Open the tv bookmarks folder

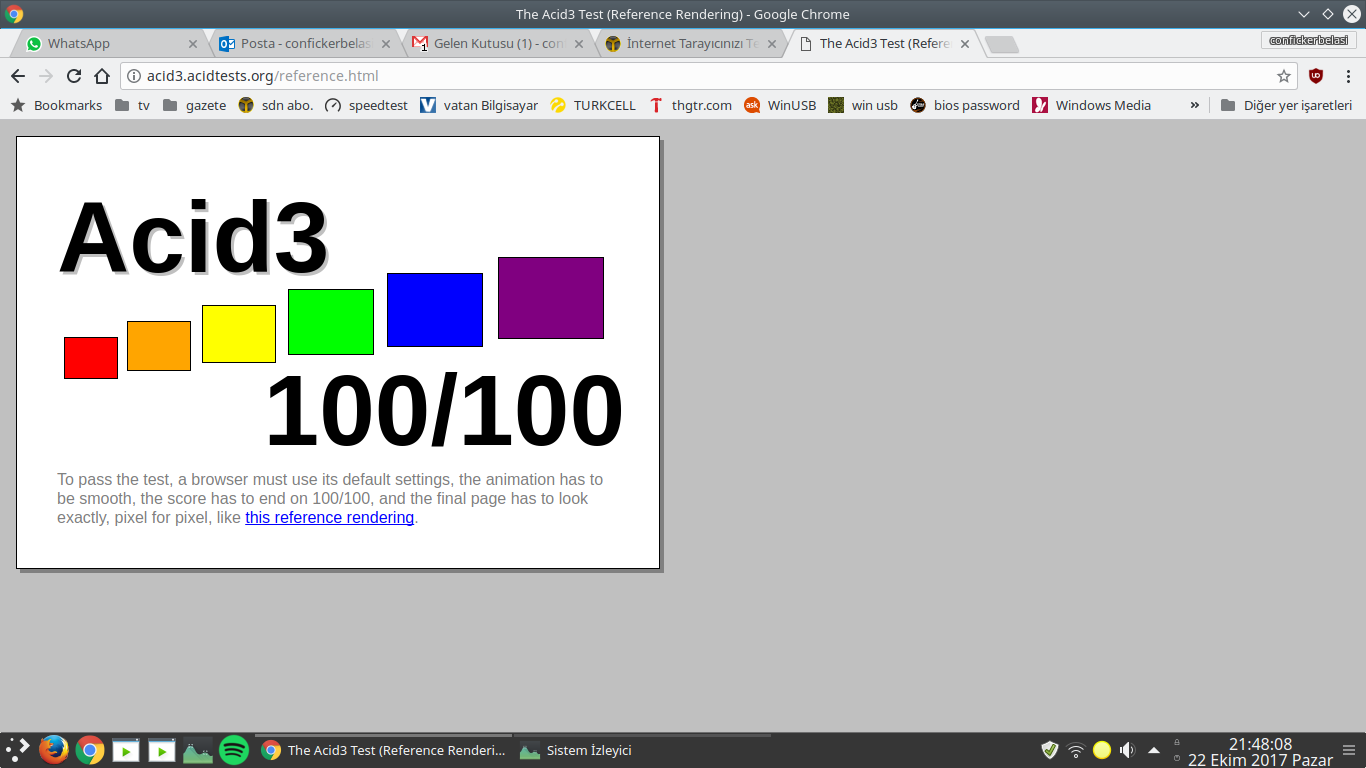pos(132,105)
